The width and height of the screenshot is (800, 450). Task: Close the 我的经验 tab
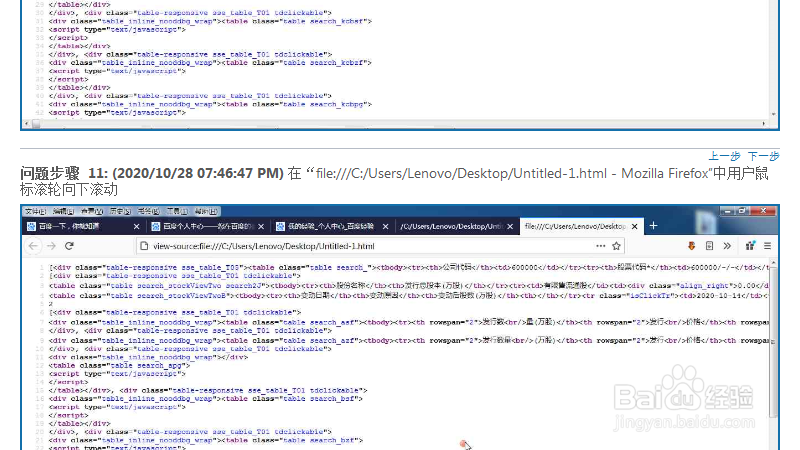tap(386, 227)
